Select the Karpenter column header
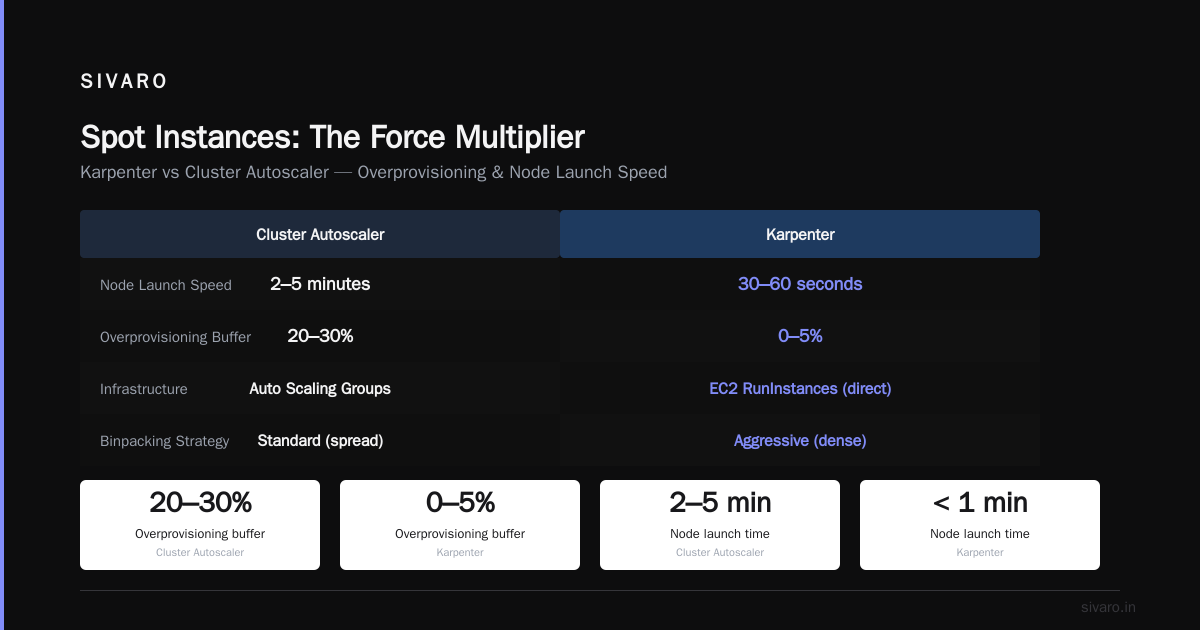The image size is (1200, 630). pyautogui.click(x=800, y=234)
